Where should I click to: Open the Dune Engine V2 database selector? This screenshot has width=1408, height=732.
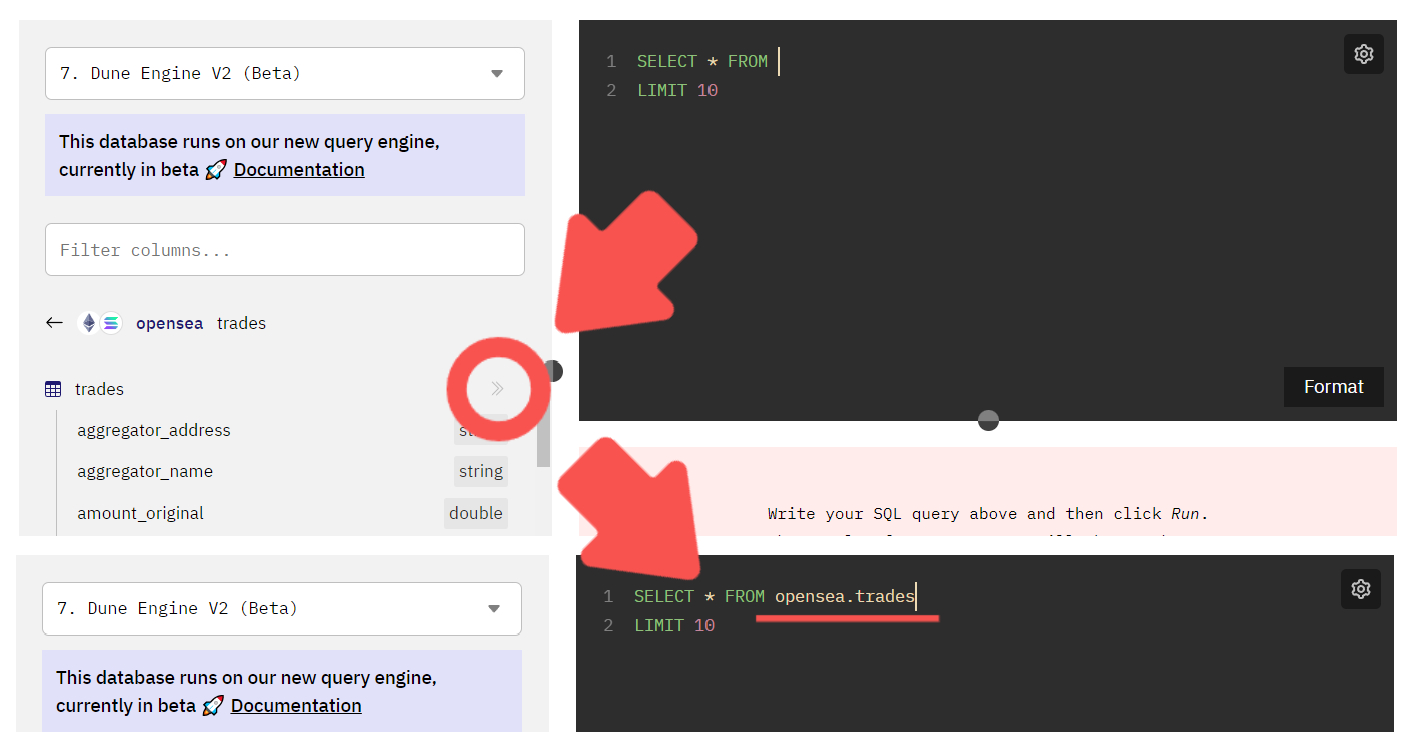click(x=284, y=73)
